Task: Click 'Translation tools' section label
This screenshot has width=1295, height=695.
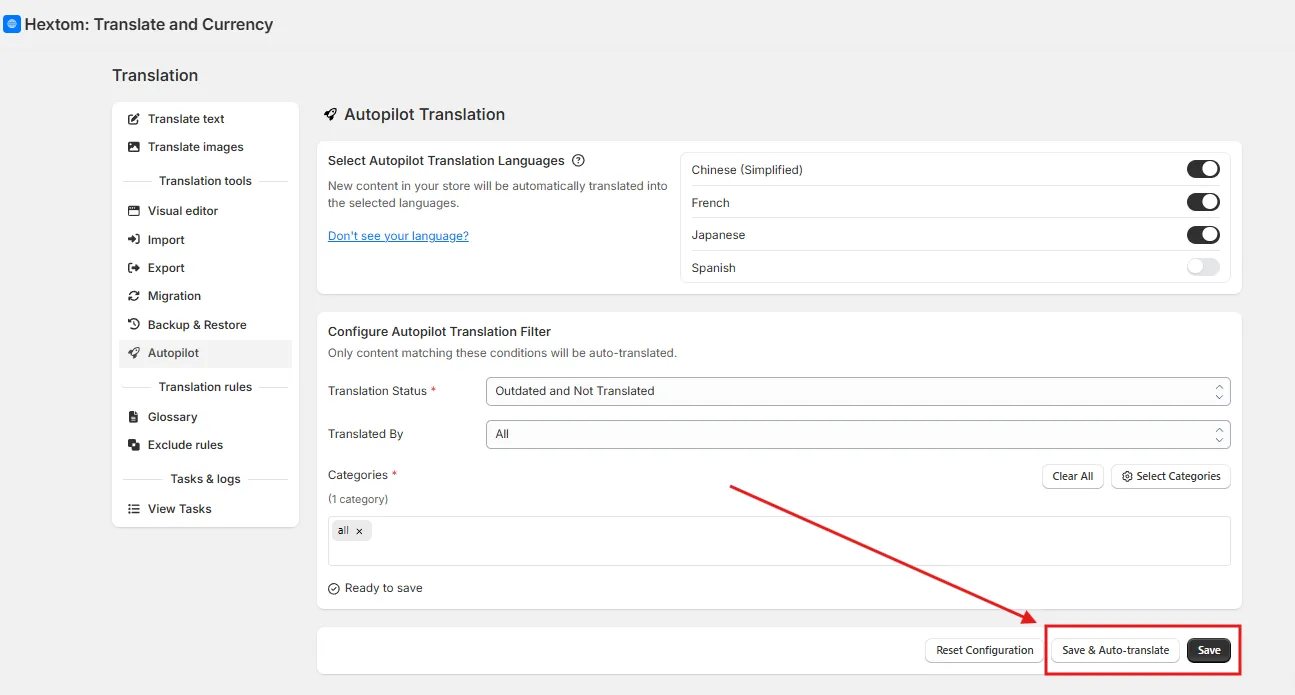Action: pos(205,181)
